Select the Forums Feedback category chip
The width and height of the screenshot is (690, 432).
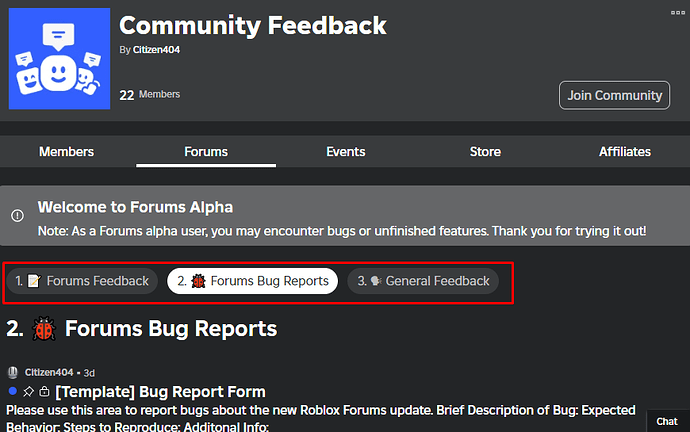coord(82,281)
